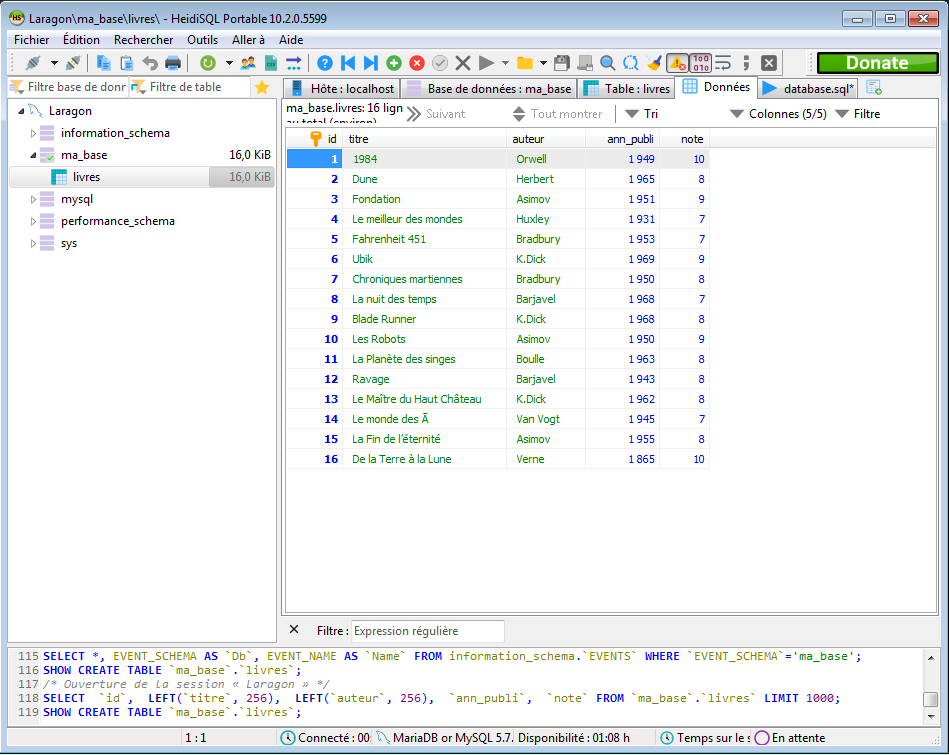The width and height of the screenshot is (949, 755).
Task: Open the Outils menu
Action: coord(202,40)
